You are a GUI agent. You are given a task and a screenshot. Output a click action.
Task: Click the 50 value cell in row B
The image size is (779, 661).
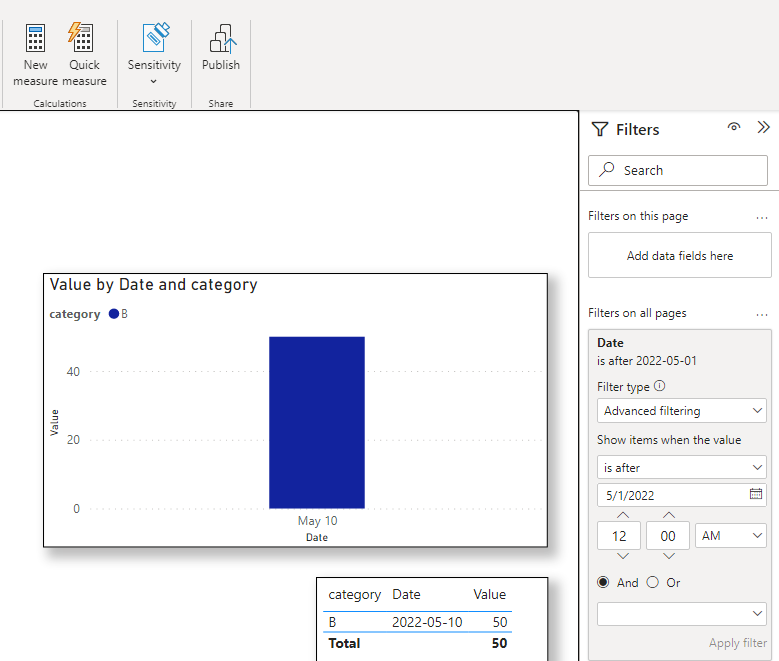tap(500, 622)
